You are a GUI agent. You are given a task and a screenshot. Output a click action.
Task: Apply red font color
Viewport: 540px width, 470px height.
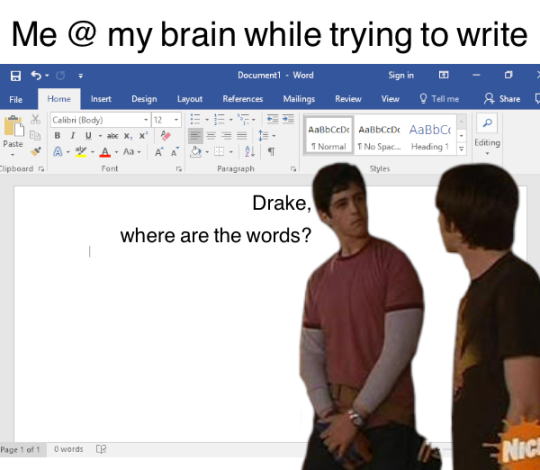(105, 152)
